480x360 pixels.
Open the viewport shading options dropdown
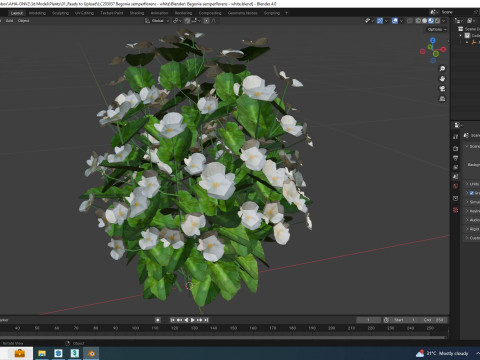pos(443,21)
